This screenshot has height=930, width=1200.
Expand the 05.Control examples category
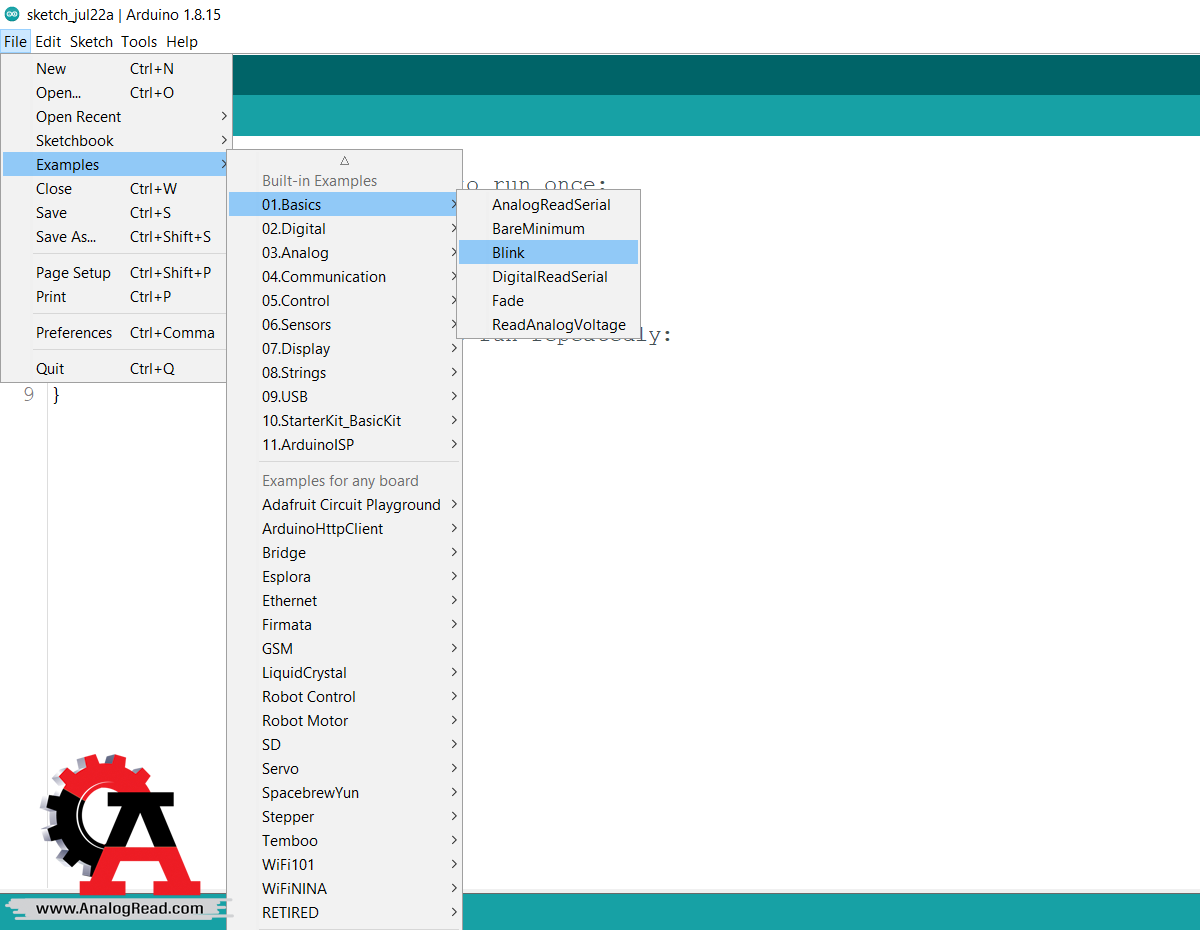point(345,301)
